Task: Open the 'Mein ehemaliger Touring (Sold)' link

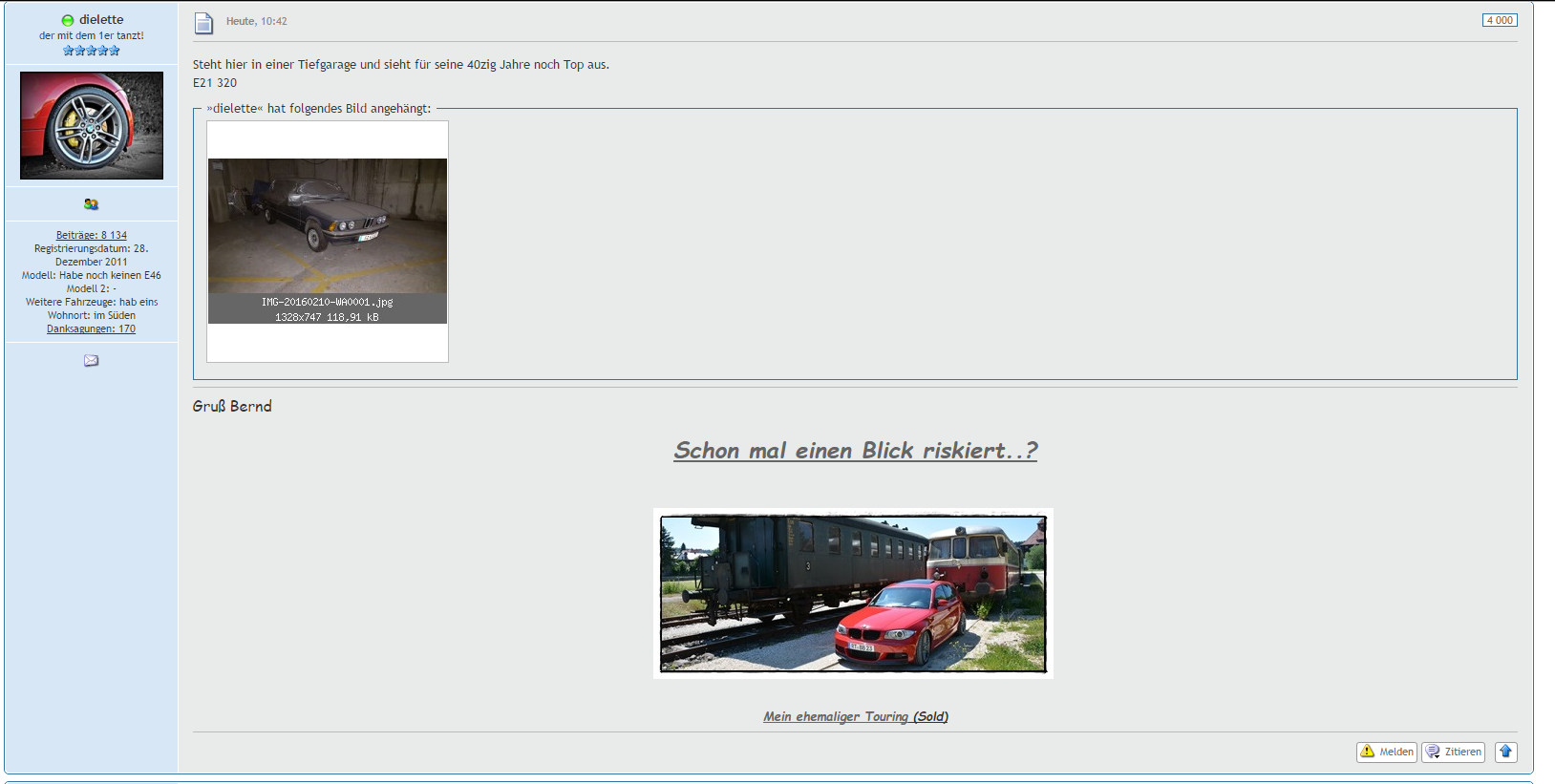Action: click(x=856, y=716)
